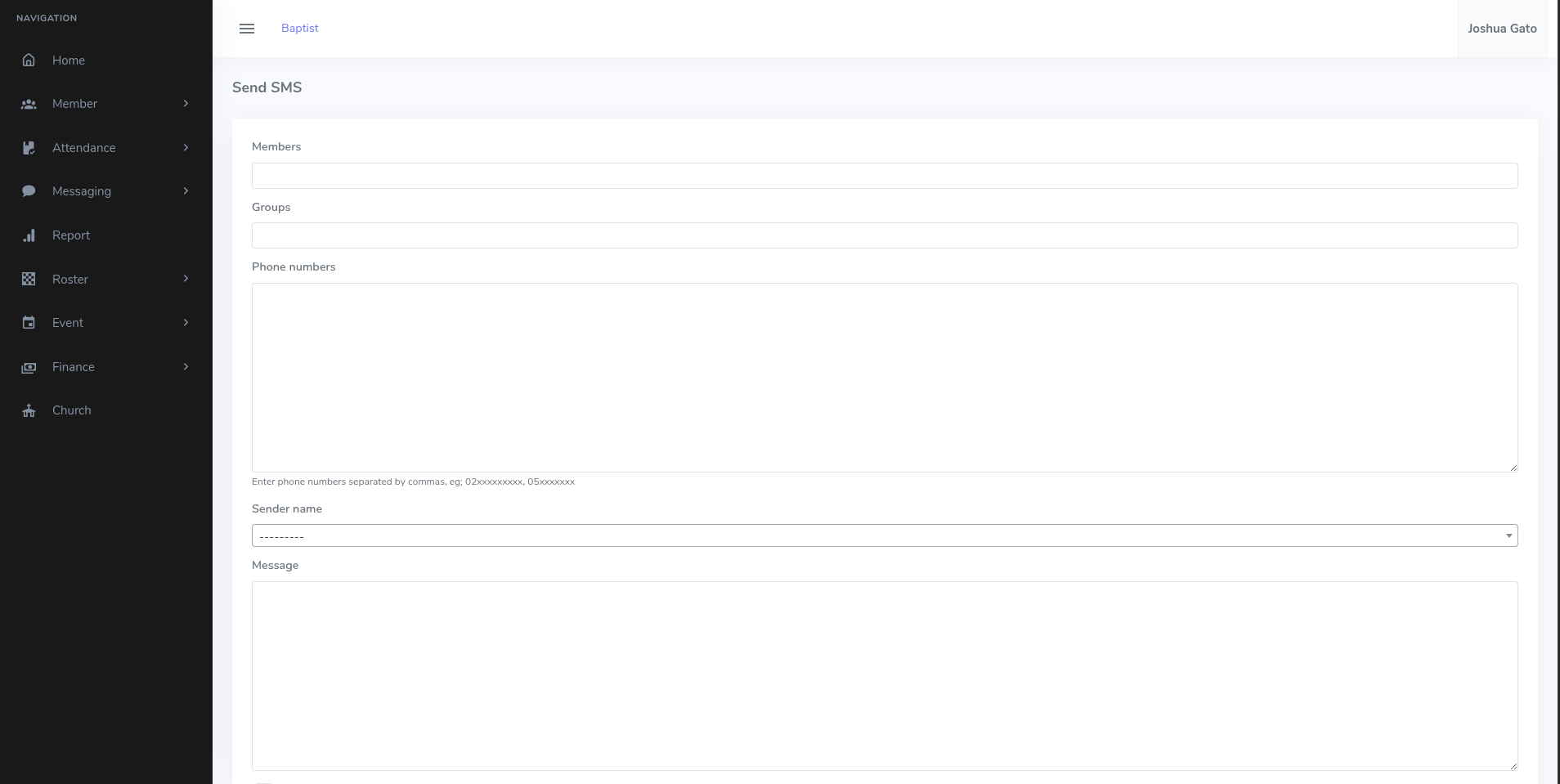Open the Baptist link in header
The width and height of the screenshot is (1560, 784).
(299, 28)
